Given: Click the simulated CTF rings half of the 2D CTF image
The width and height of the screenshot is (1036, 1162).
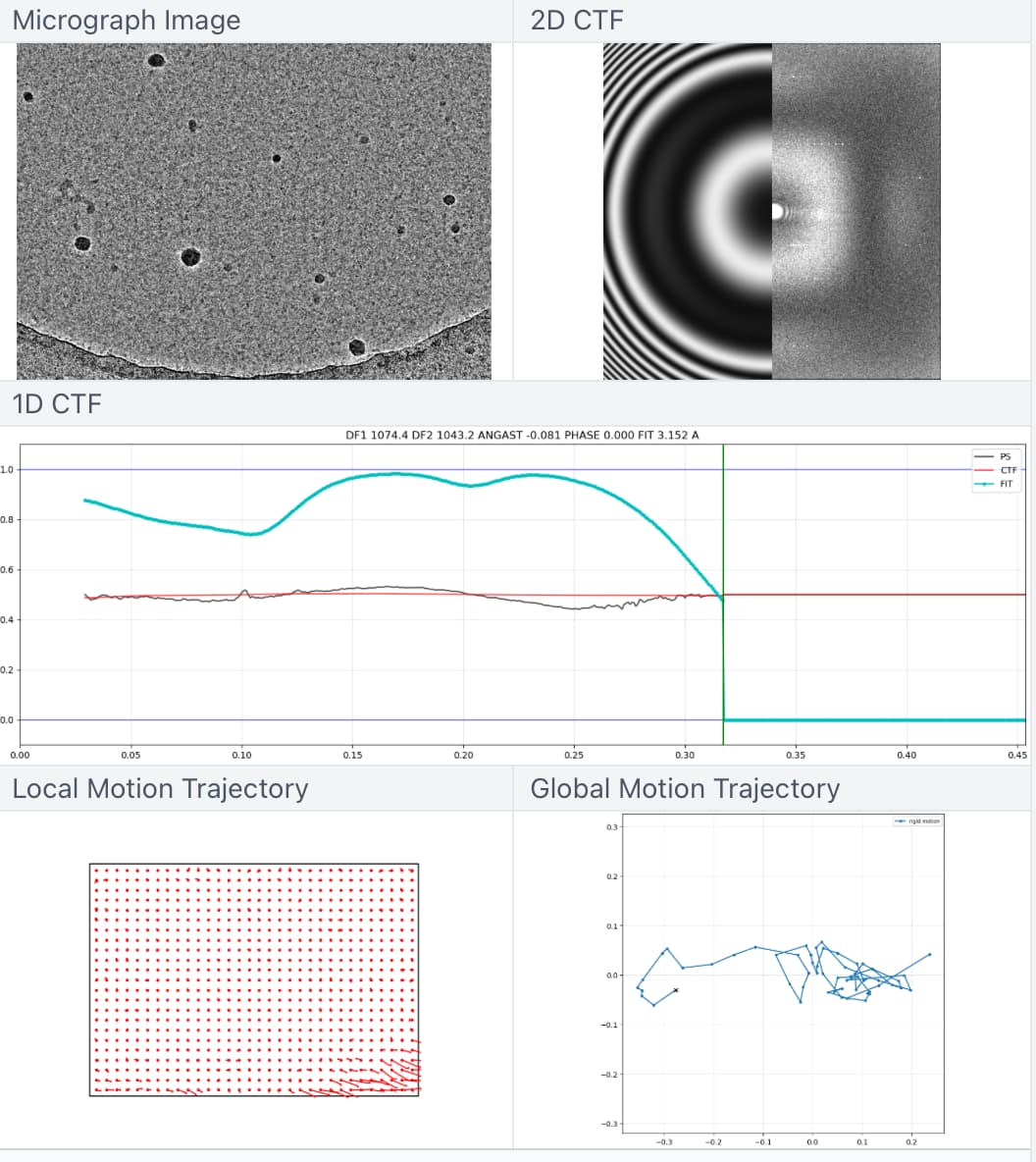Looking at the screenshot, I should tap(687, 211).
